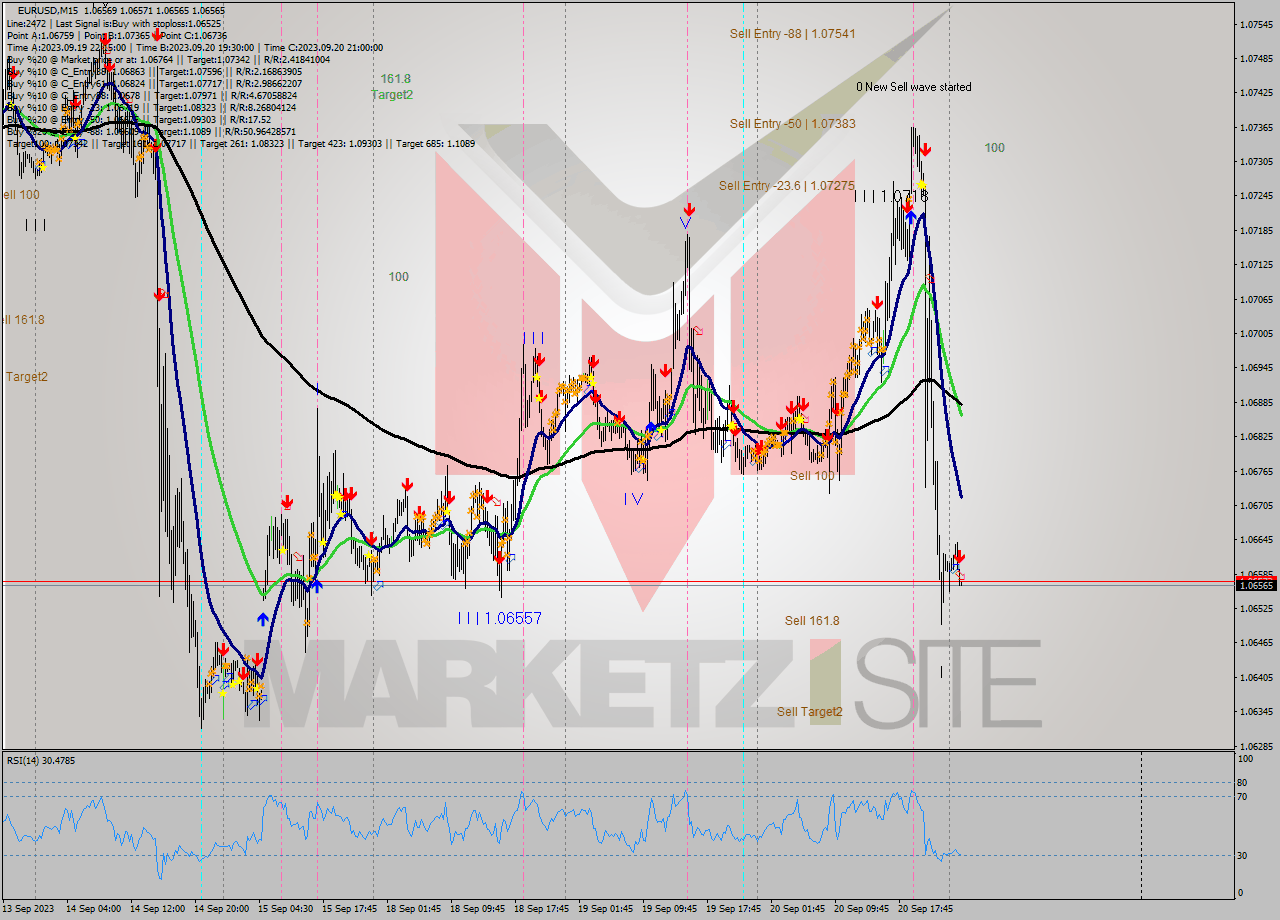
Task: Click the green 'Target2' label
Action: coord(392,95)
